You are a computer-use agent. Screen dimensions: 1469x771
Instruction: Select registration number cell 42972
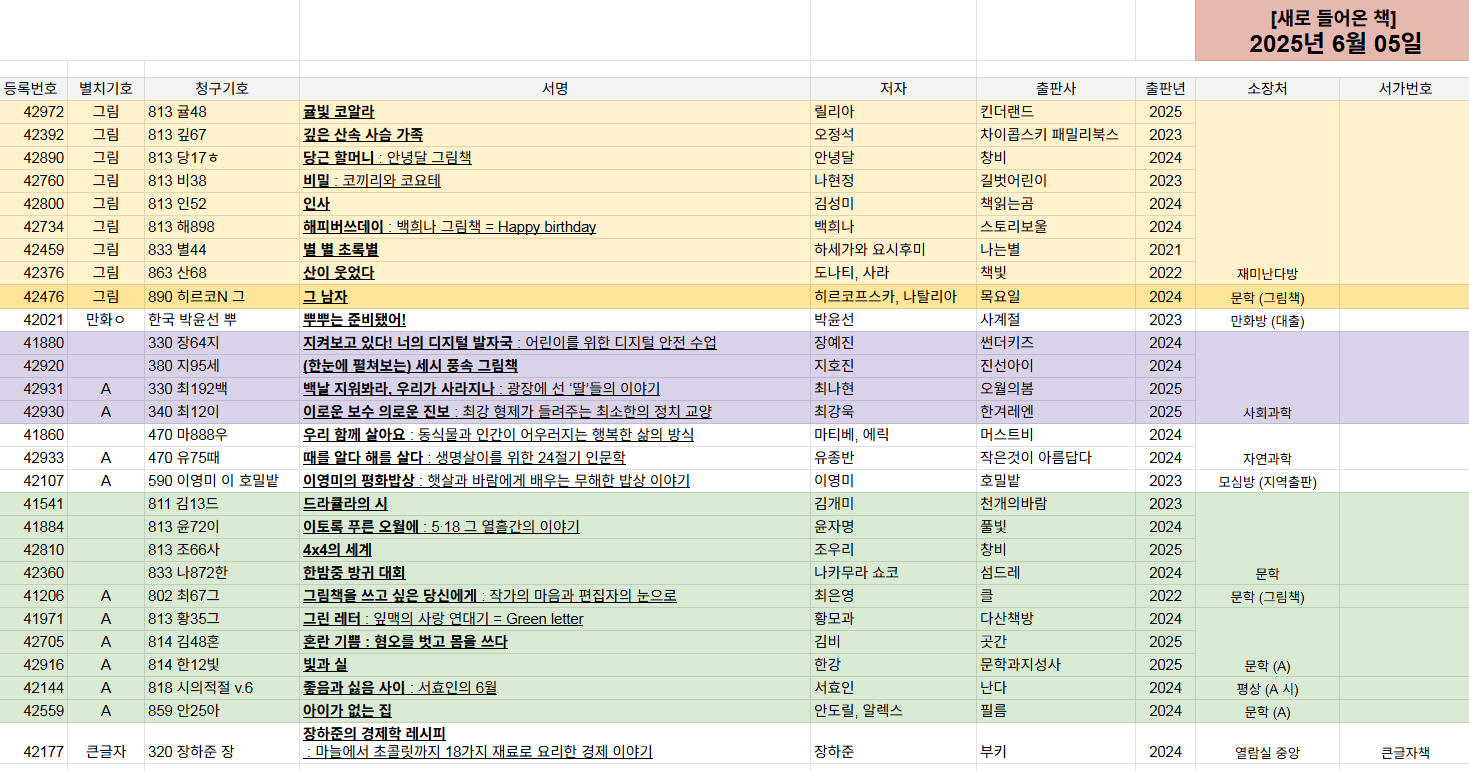point(35,112)
